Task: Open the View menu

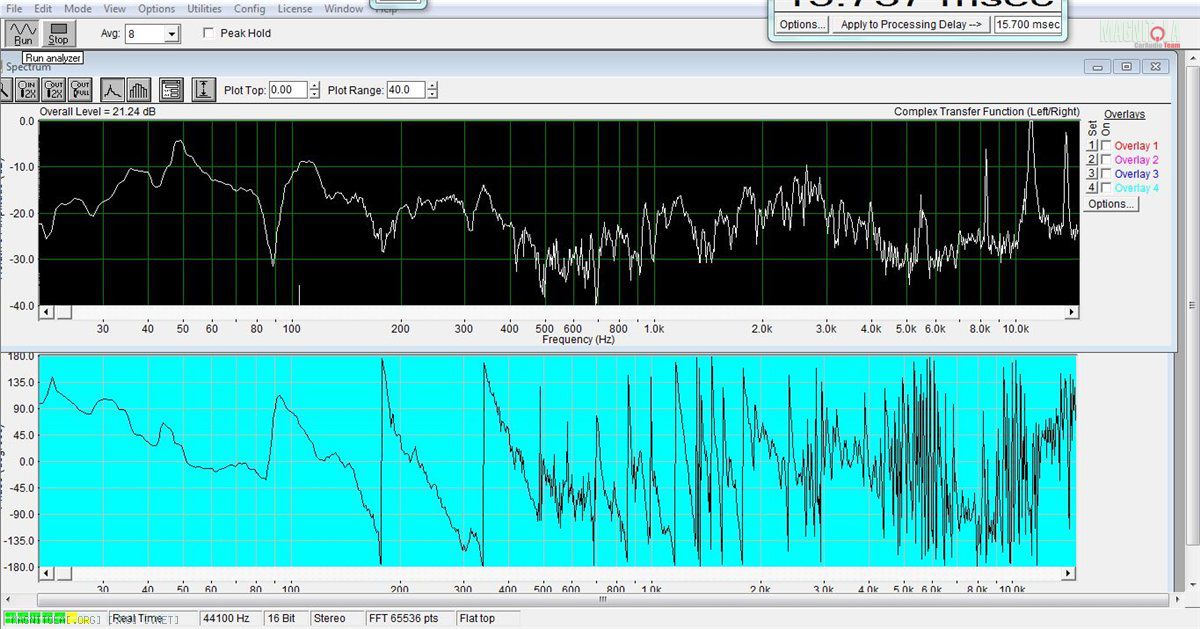Action: click(x=114, y=8)
